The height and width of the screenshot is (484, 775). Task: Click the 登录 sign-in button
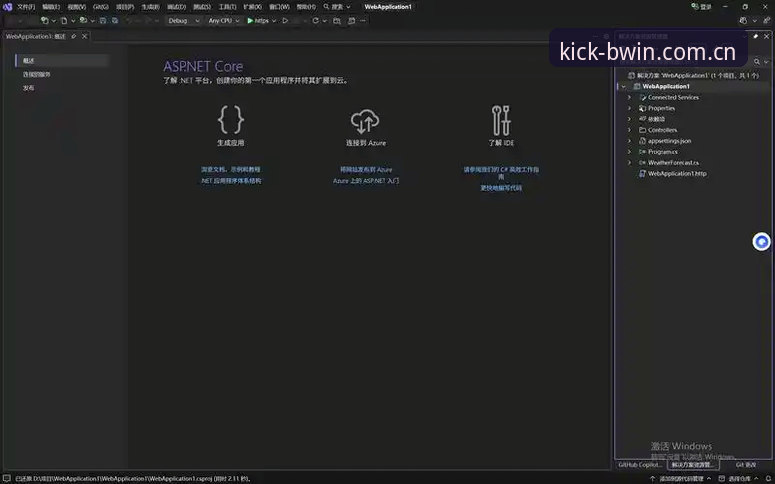coord(701,7)
